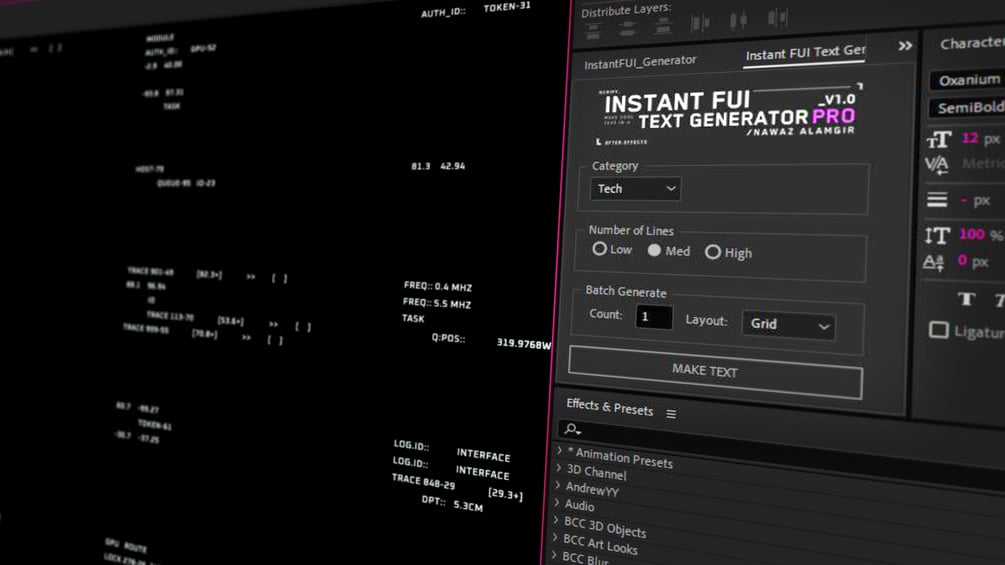Click distribute layers right edges icon
This screenshot has width=1005, height=565.
(x=777, y=18)
